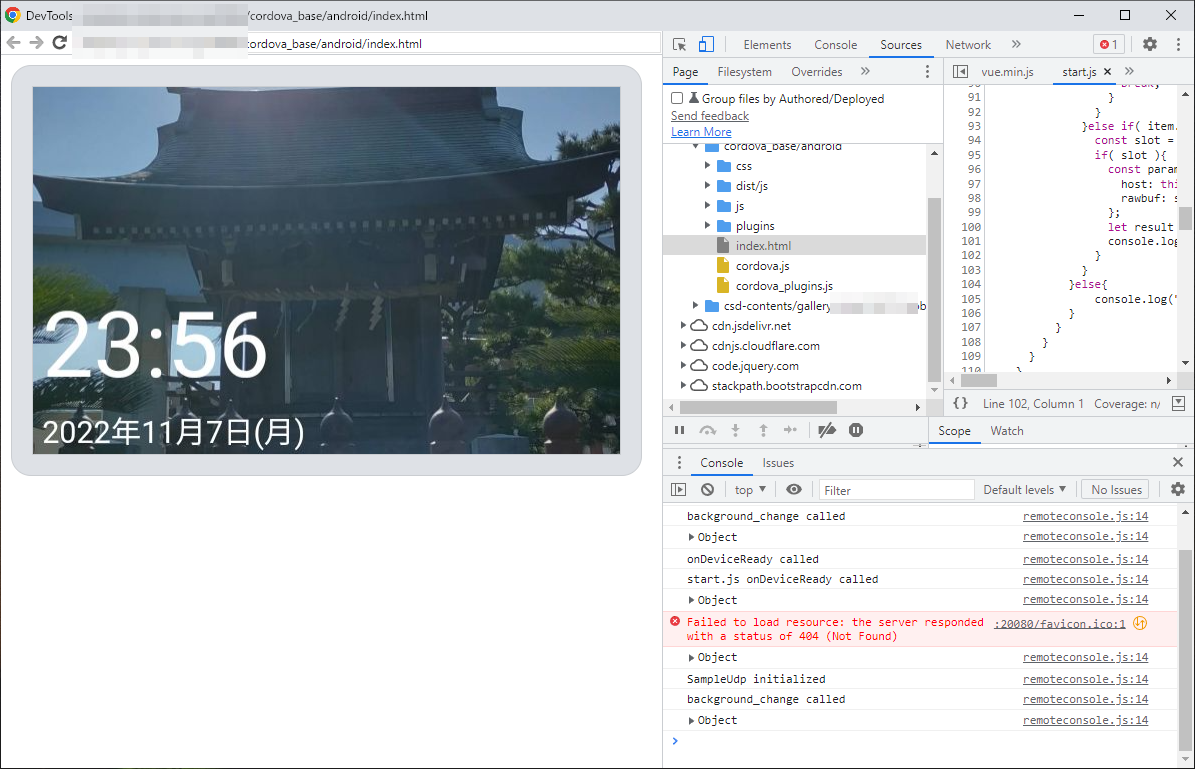The height and width of the screenshot is (769, 1195).
Task: Click the coverage details icon in status bar
Action: pos(1178,403)
